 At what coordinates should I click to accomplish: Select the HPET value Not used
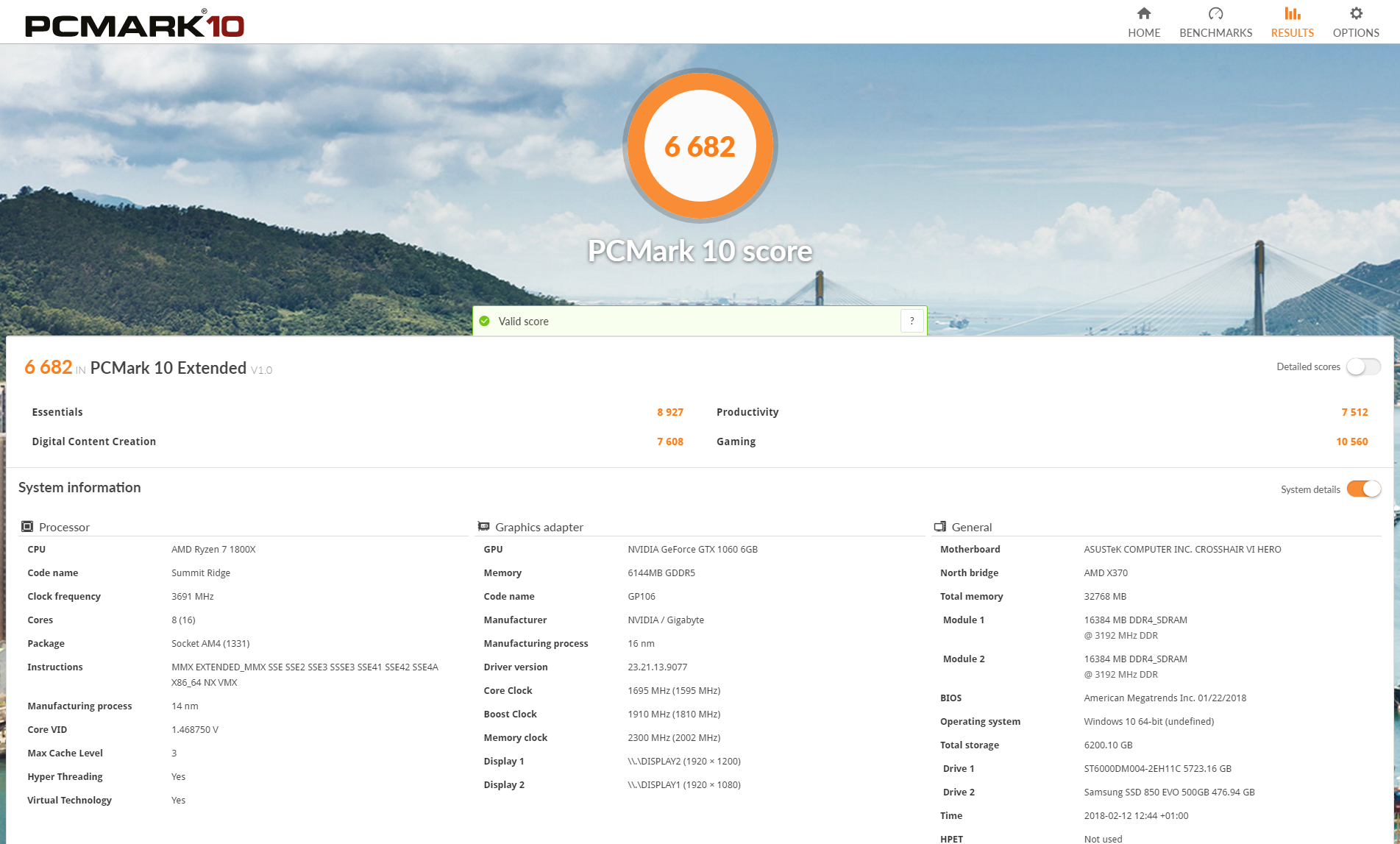point(1103,839)
